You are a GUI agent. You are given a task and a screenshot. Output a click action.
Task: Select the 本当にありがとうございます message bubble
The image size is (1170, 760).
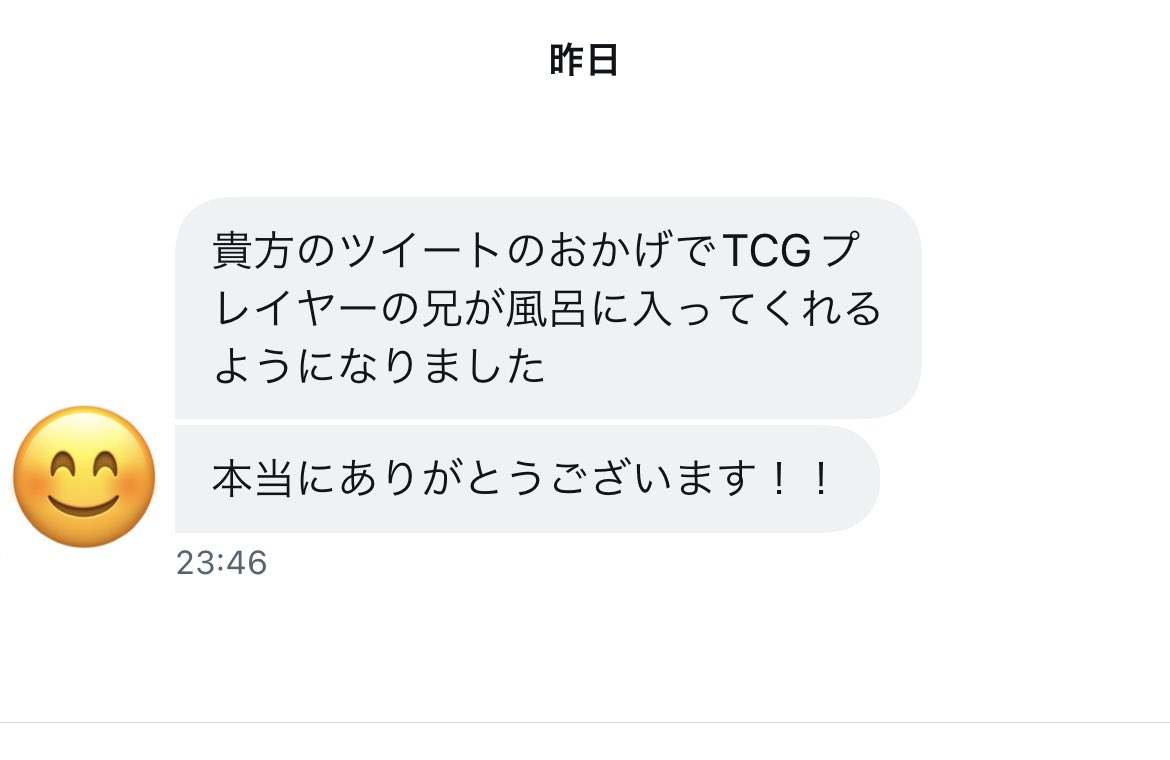click(x=527, y=479)
